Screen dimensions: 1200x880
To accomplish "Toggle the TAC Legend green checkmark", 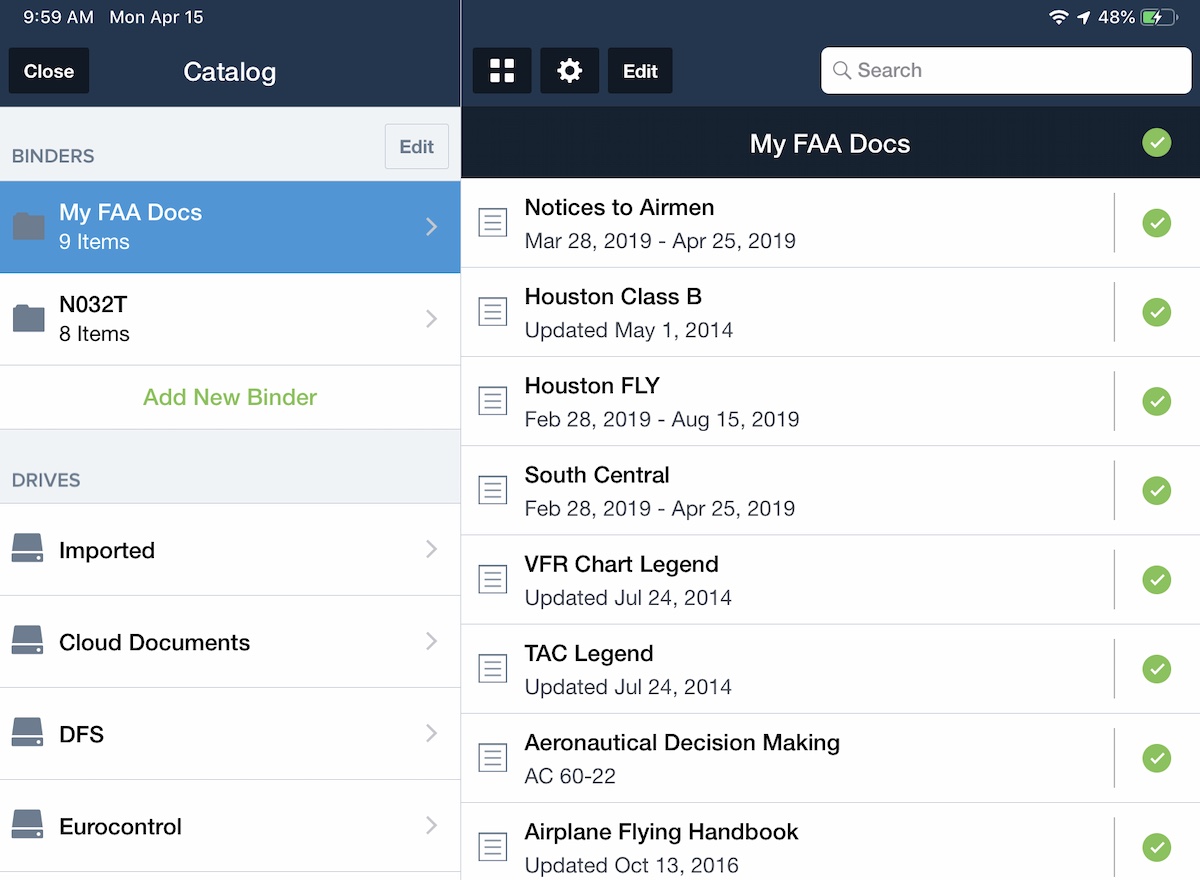I will [x=1156, y=668].
